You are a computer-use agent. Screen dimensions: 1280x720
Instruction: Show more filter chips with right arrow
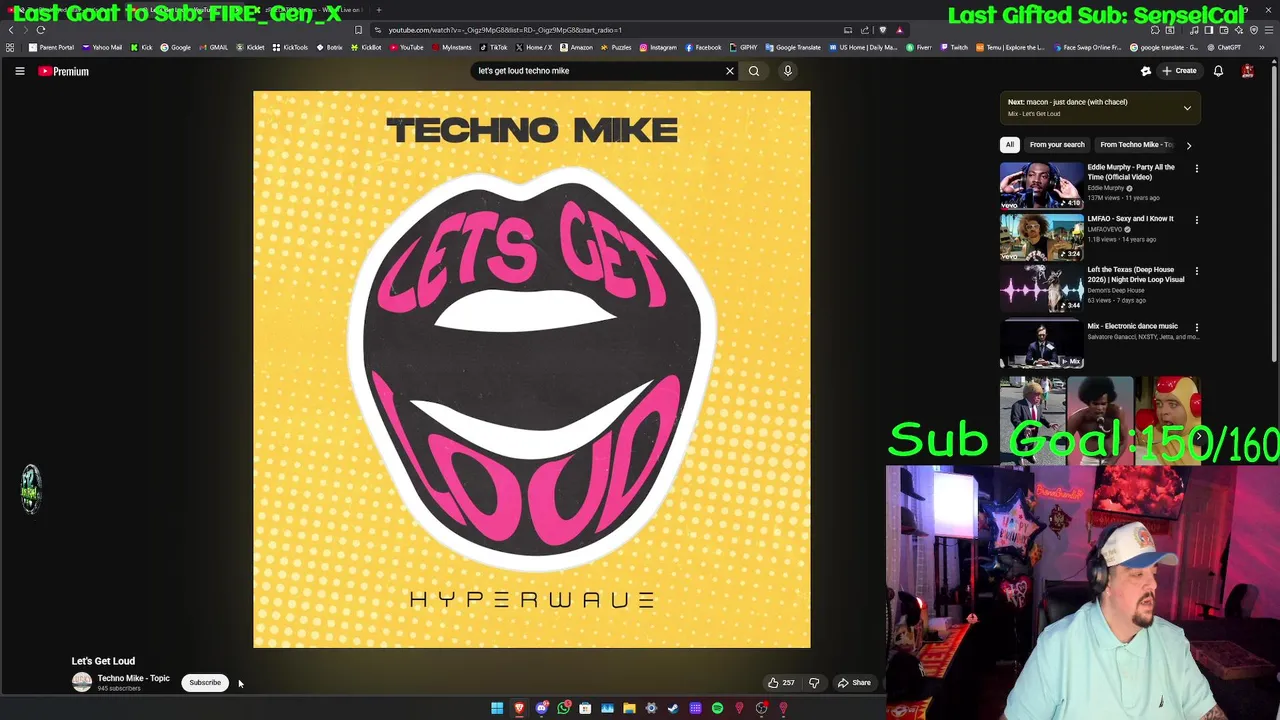point(1189,145)
